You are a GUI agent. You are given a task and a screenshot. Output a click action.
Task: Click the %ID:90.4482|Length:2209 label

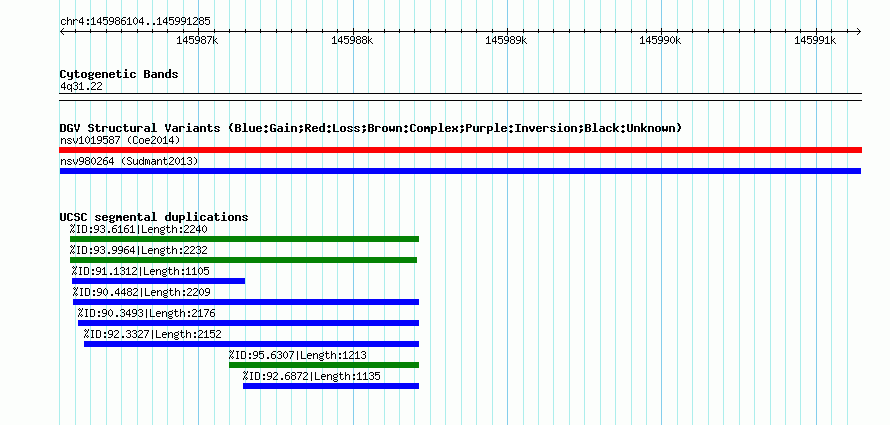pos(142,292)
